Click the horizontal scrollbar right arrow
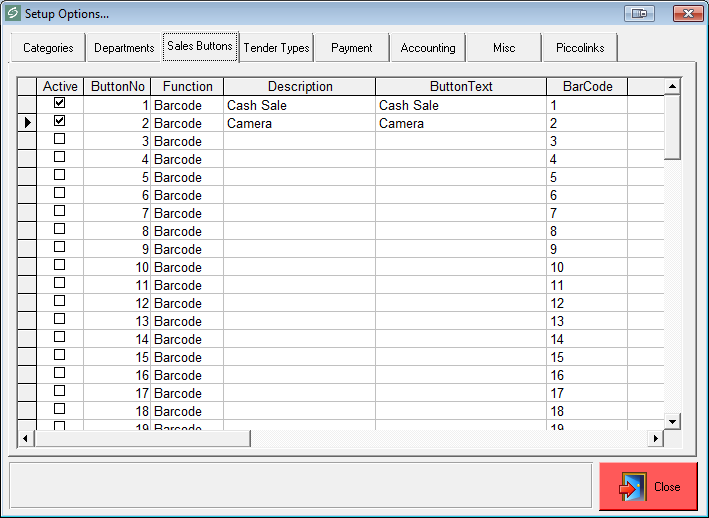The image size is (709, 518). point(656,439)
